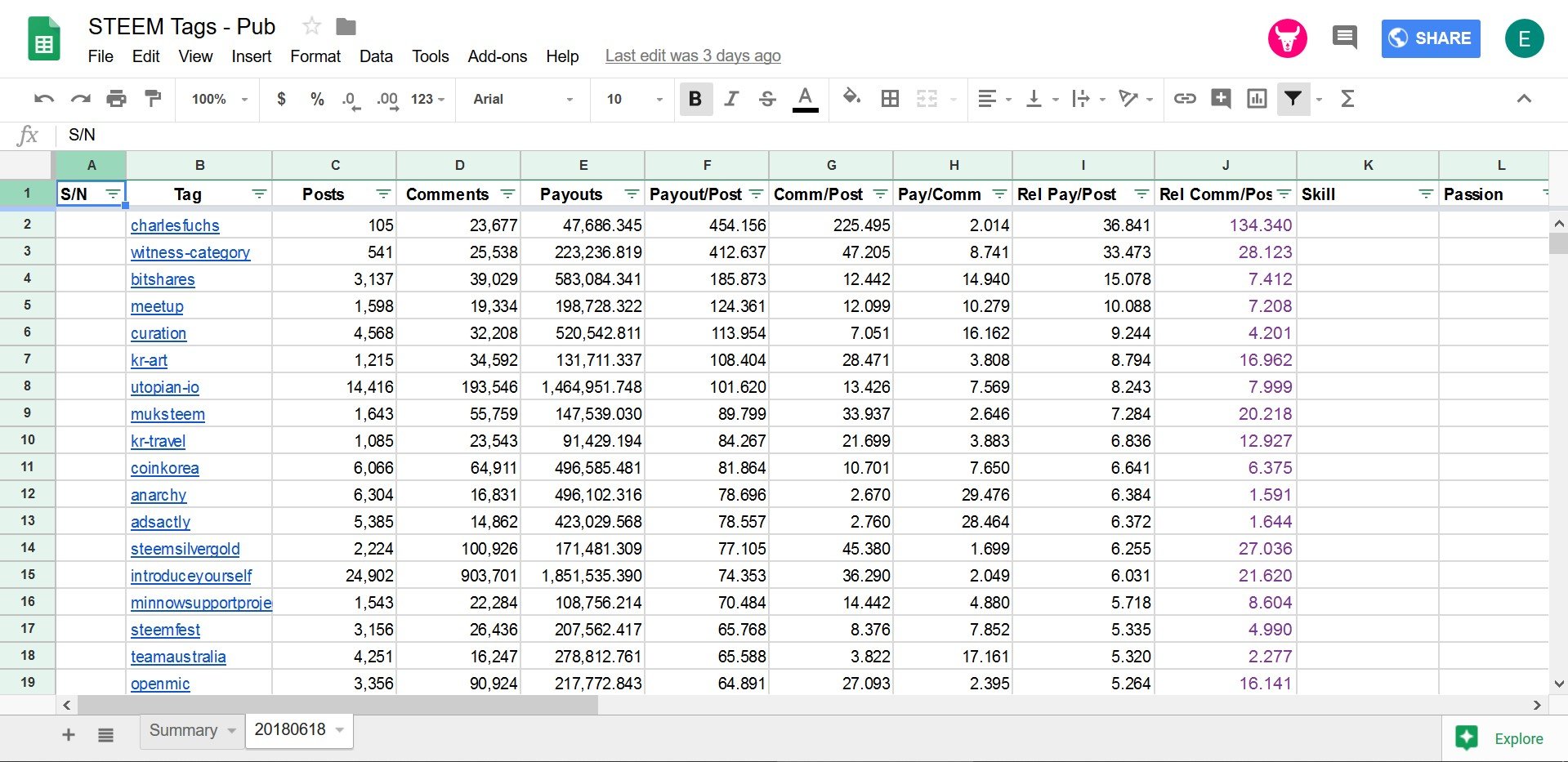Open the File menu

click(x=101, y=56)
